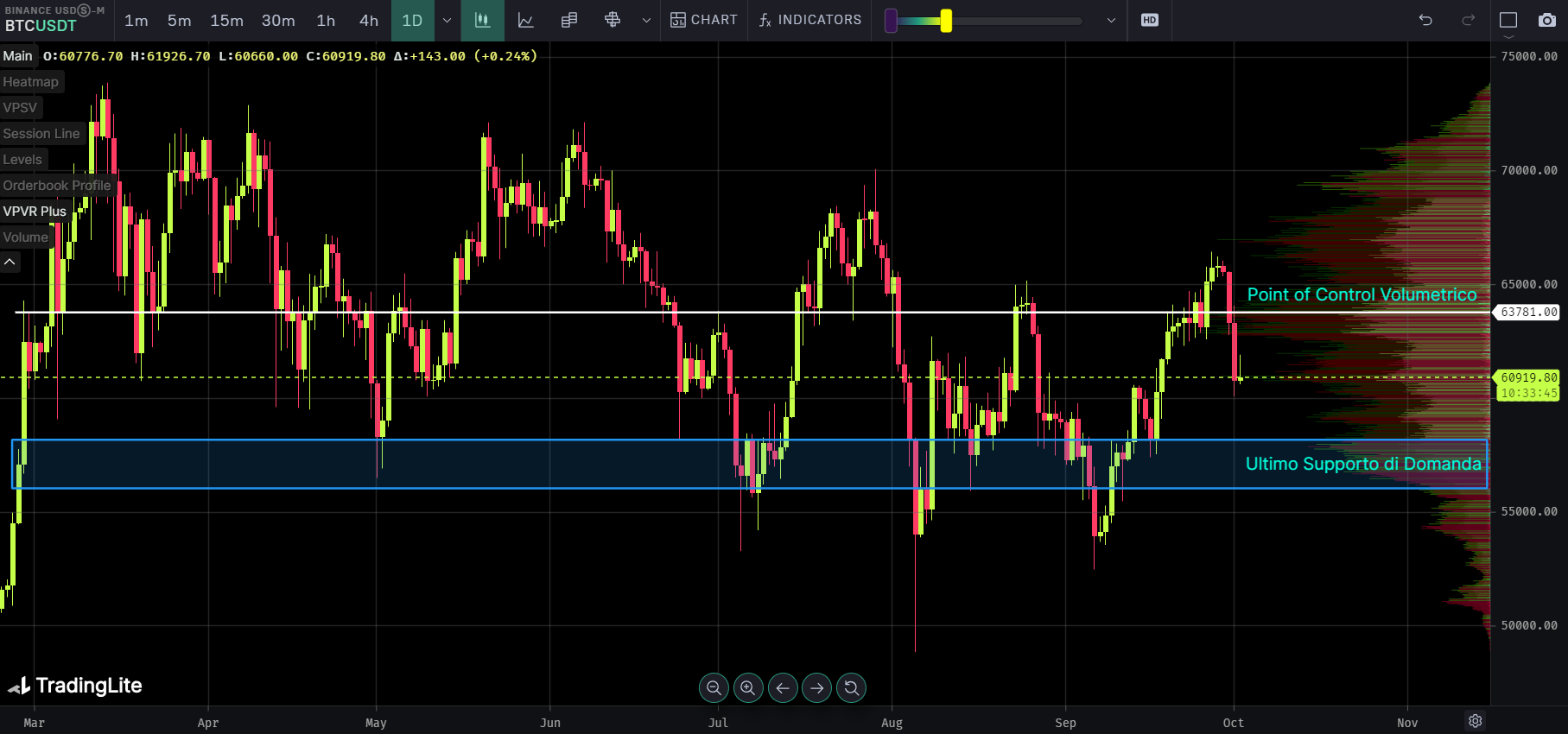Click the Nov label on time axis

pyautogui.click(x=1407, y=723)
